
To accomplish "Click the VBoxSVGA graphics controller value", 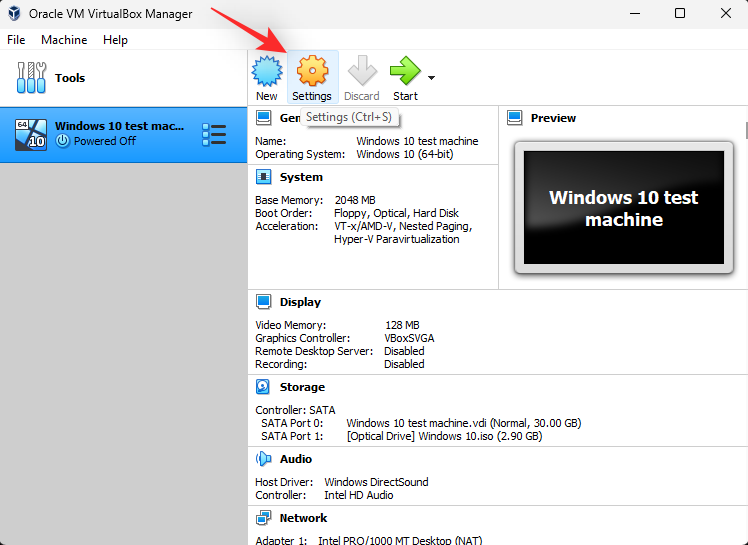I will pyautogui.click(x=409, y=338).
